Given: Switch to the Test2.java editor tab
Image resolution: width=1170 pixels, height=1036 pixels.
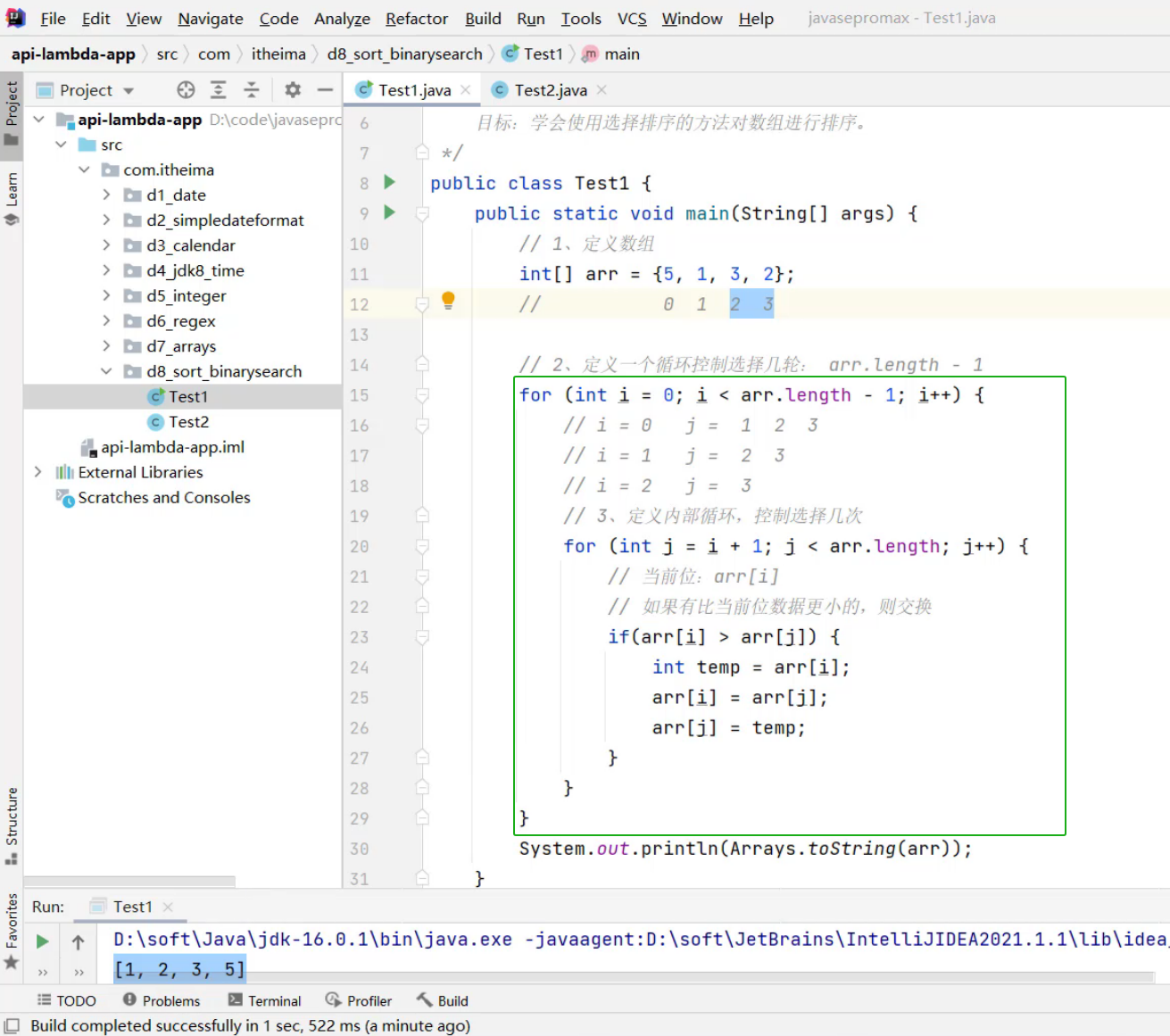Looking at the screenshot, I should click(550, 90).
